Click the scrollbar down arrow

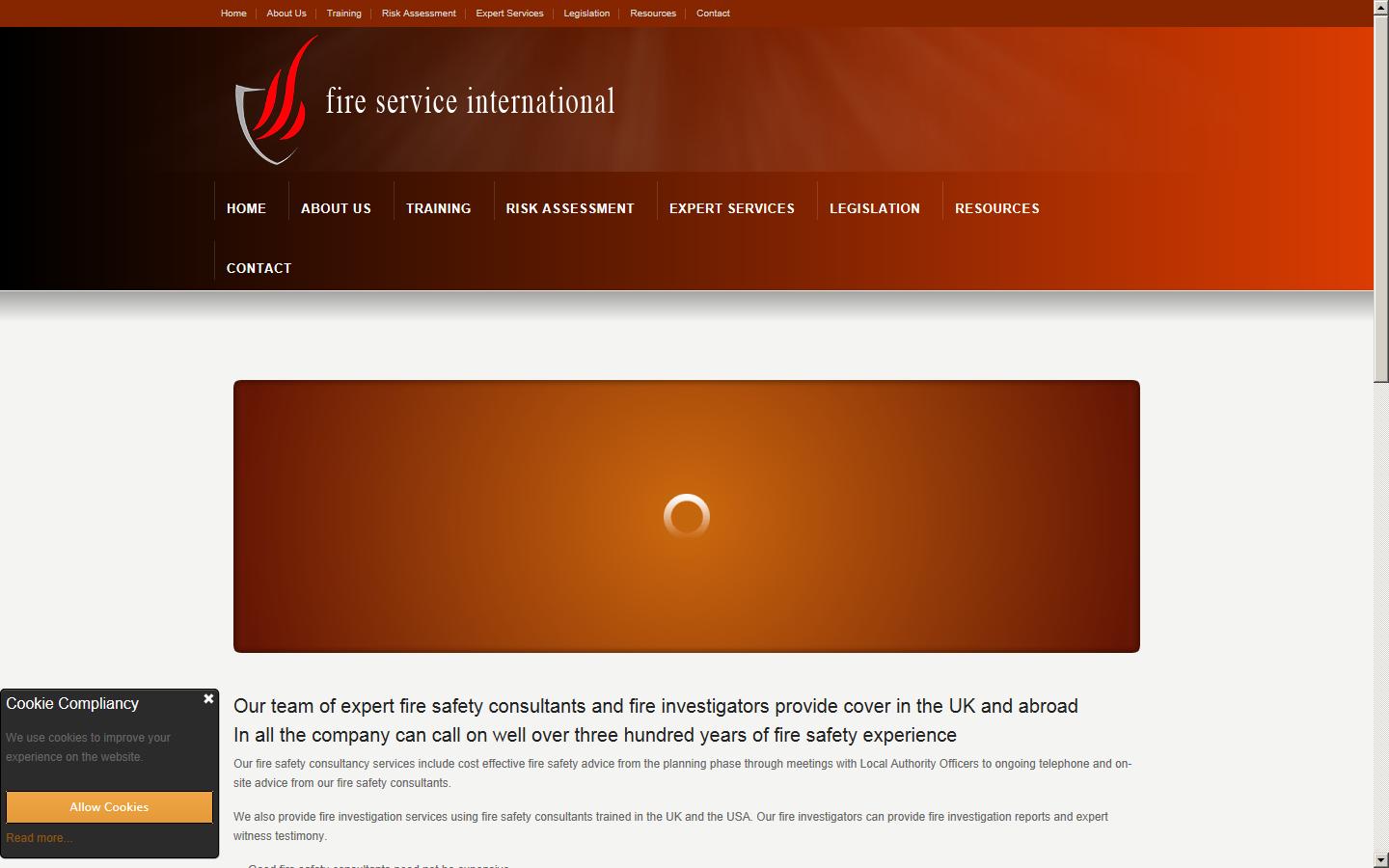(x=1381, y=859)
